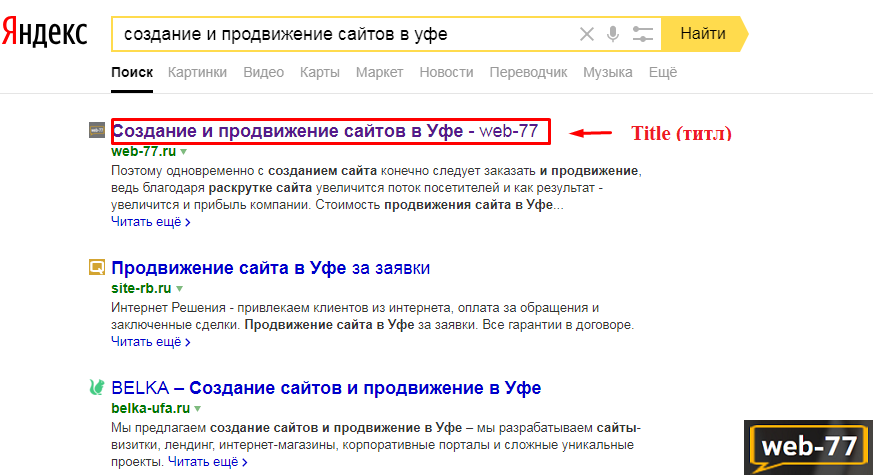This screenshot has height=475, width=873.
Task: Open the web-77.ru green URL
Action: [144, 151]
